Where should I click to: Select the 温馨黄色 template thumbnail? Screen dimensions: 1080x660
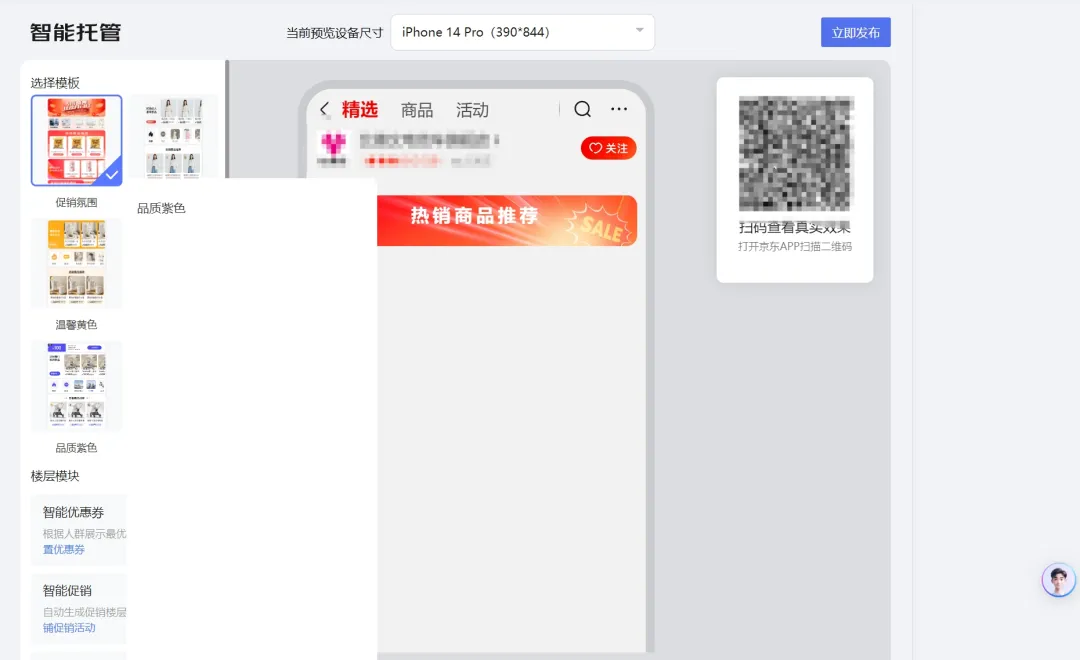76,263
